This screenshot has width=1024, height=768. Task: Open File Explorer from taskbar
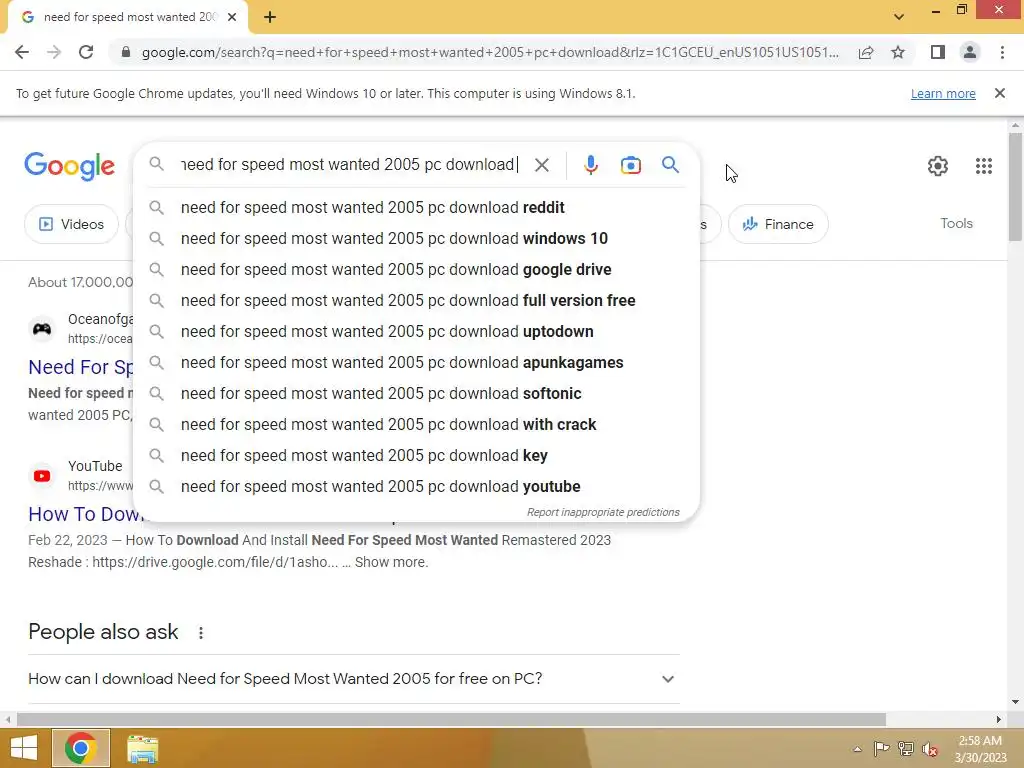142,748
